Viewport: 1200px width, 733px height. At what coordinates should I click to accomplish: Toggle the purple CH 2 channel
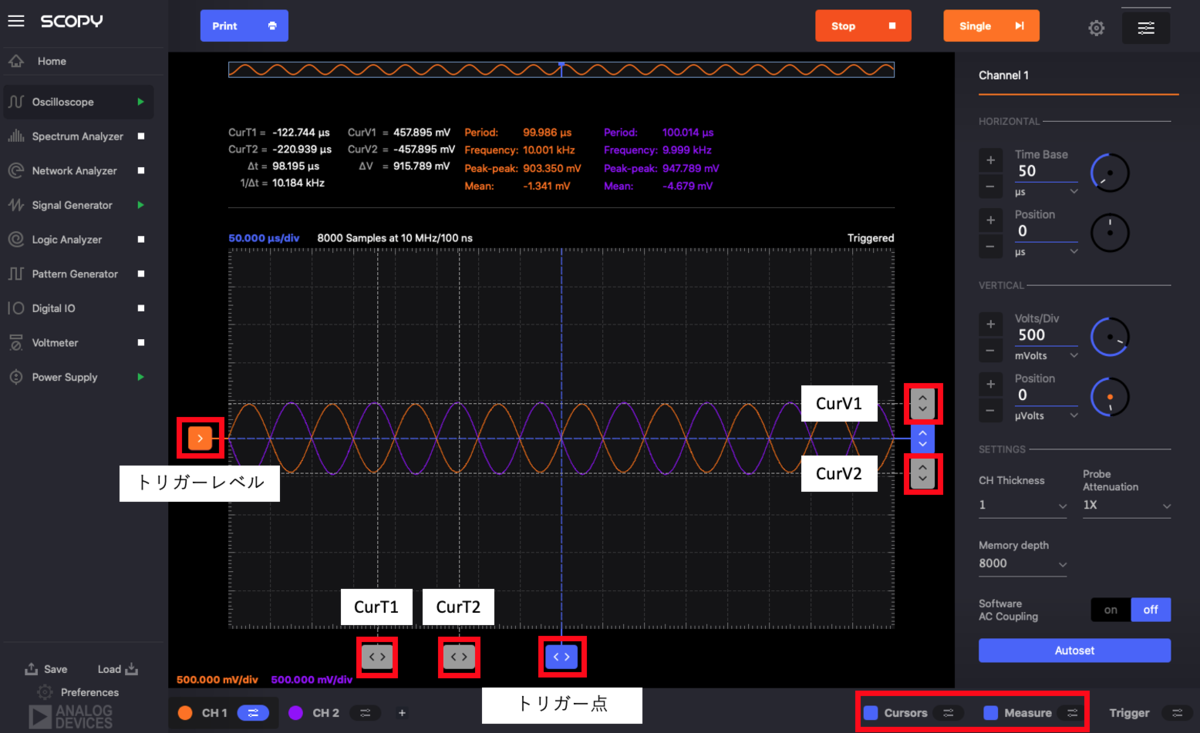296,713
